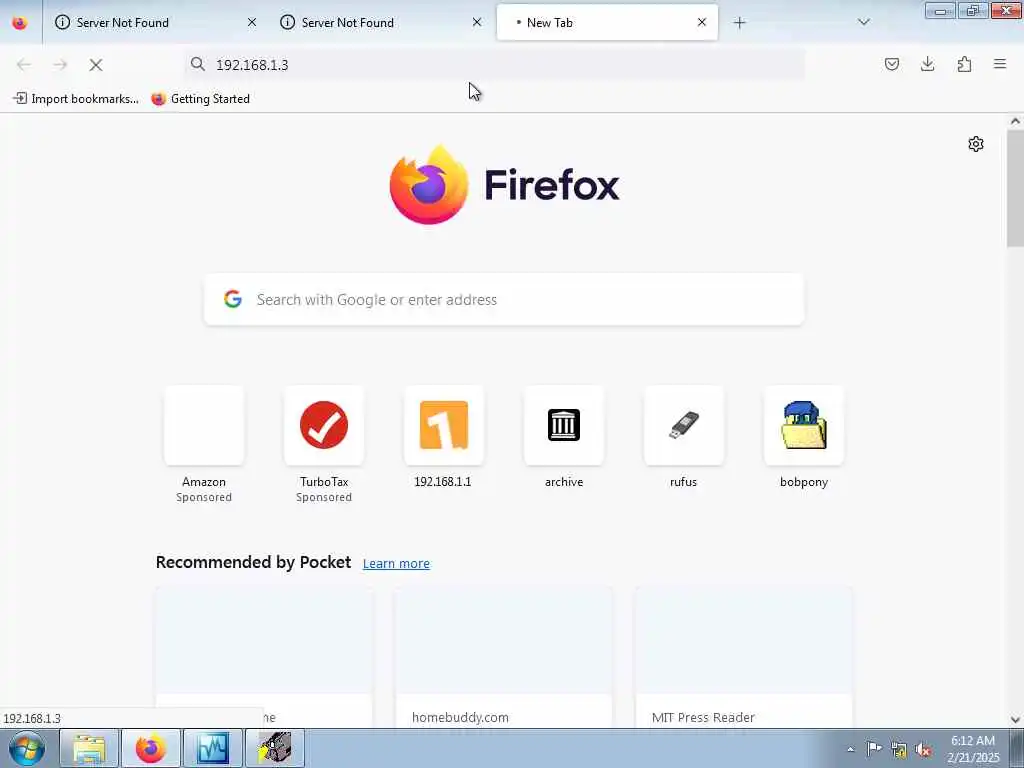Open the Extensions puzzle icon

(964, 64)
